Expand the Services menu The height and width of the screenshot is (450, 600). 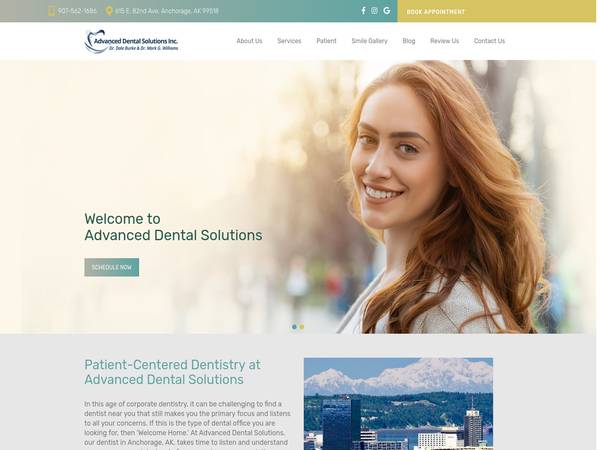(x=289, y=41)
